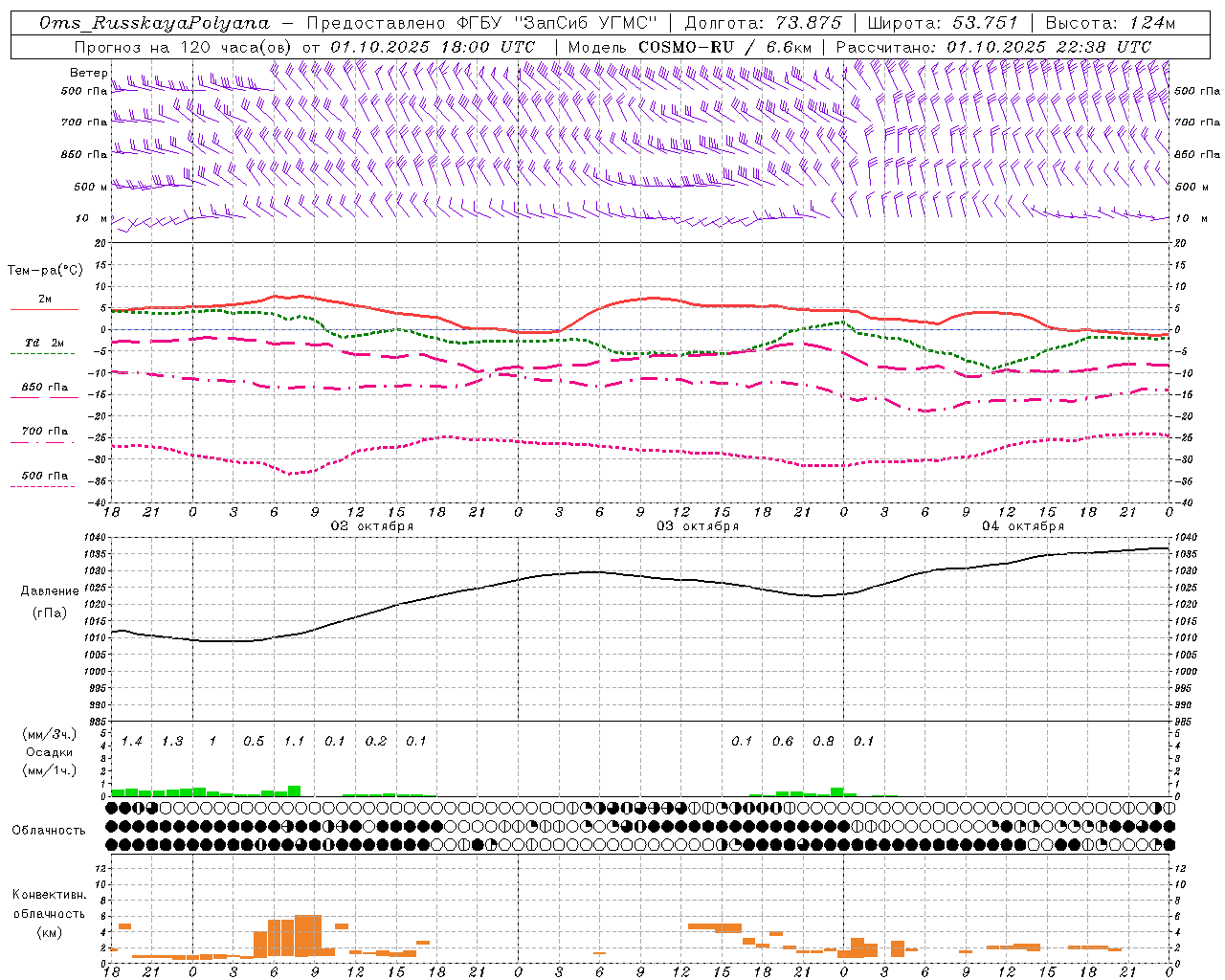The width and height of the screenshot is (1225, 980).
Task: Click the Тем-ра(°C) axis label
Action: pyautogui.click(x=45, y=271)
